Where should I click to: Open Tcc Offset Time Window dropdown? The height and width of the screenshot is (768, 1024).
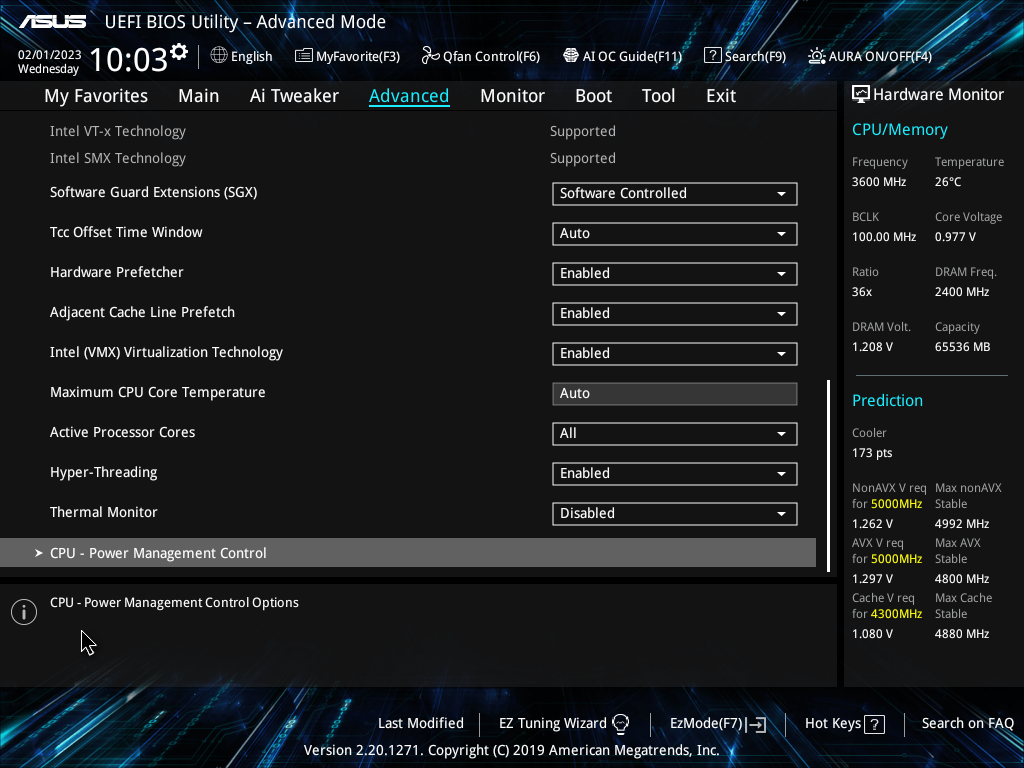[x=675, y=234]
